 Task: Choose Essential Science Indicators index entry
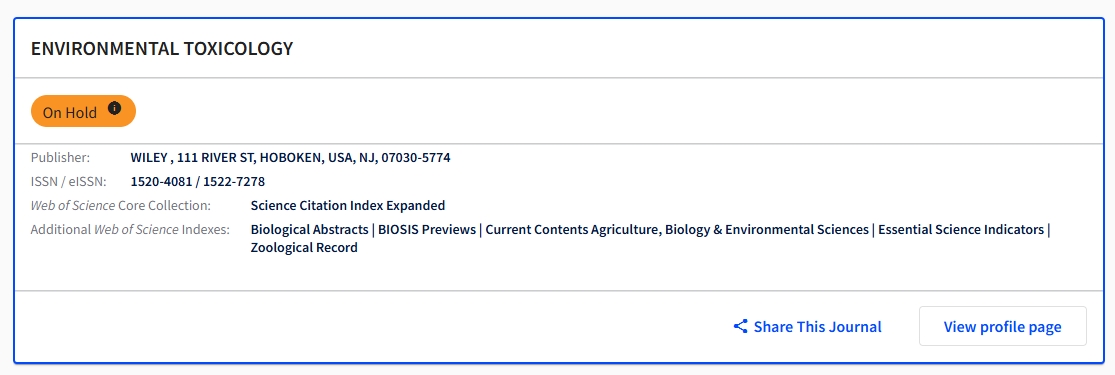tap(961, 230)
